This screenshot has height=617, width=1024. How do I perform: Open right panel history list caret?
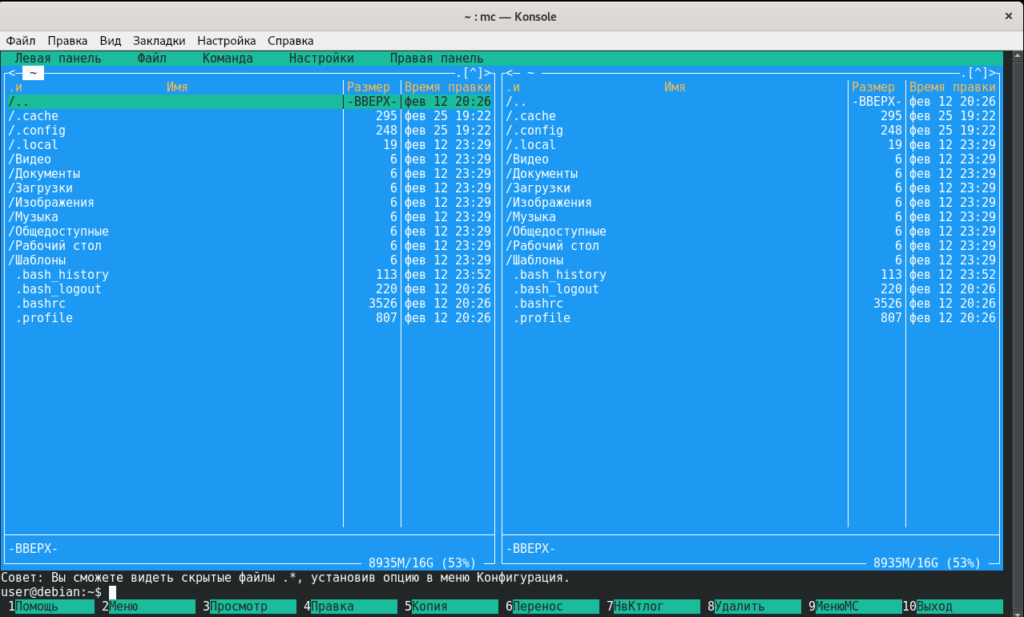click(978, 73)
